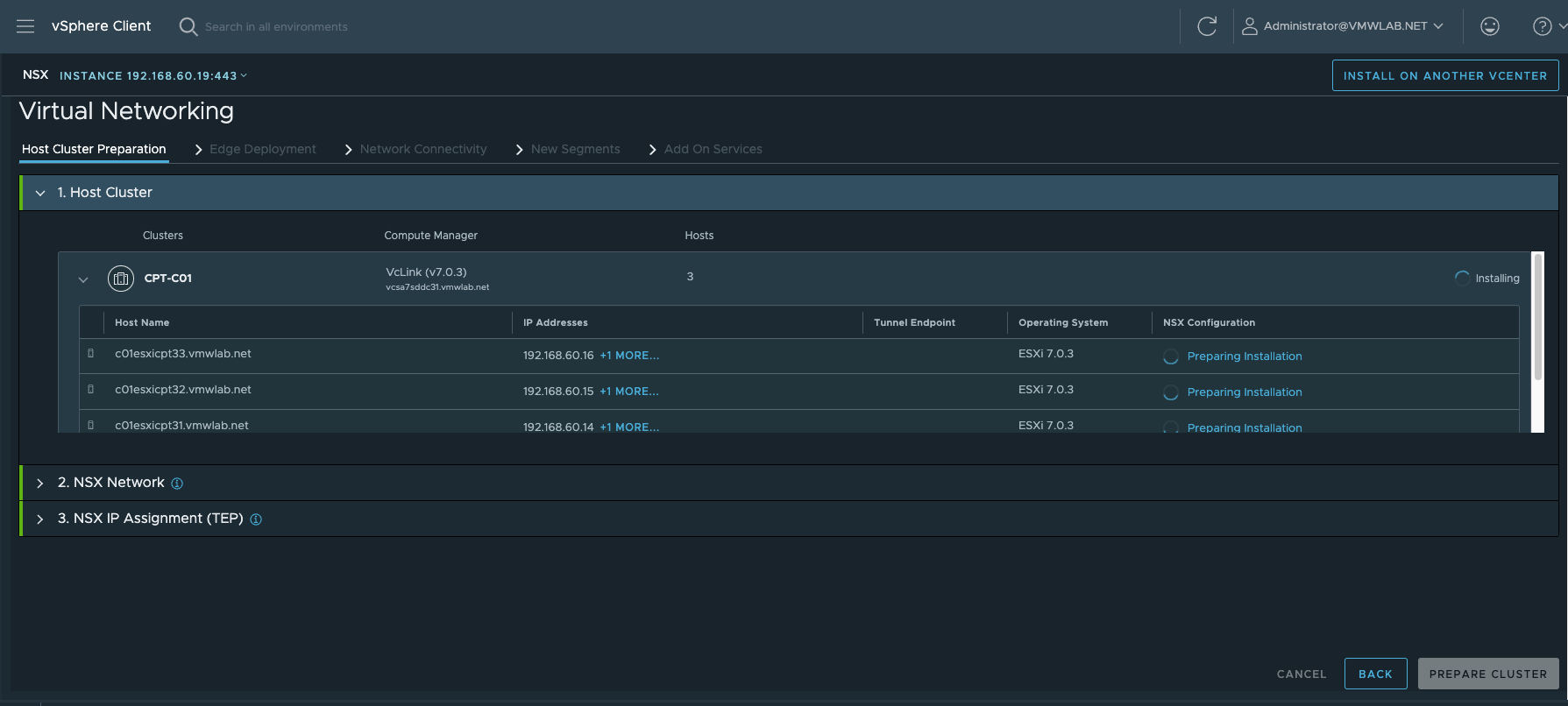
Task: Click the Host Name column header
Action: [x=142, y=322]
